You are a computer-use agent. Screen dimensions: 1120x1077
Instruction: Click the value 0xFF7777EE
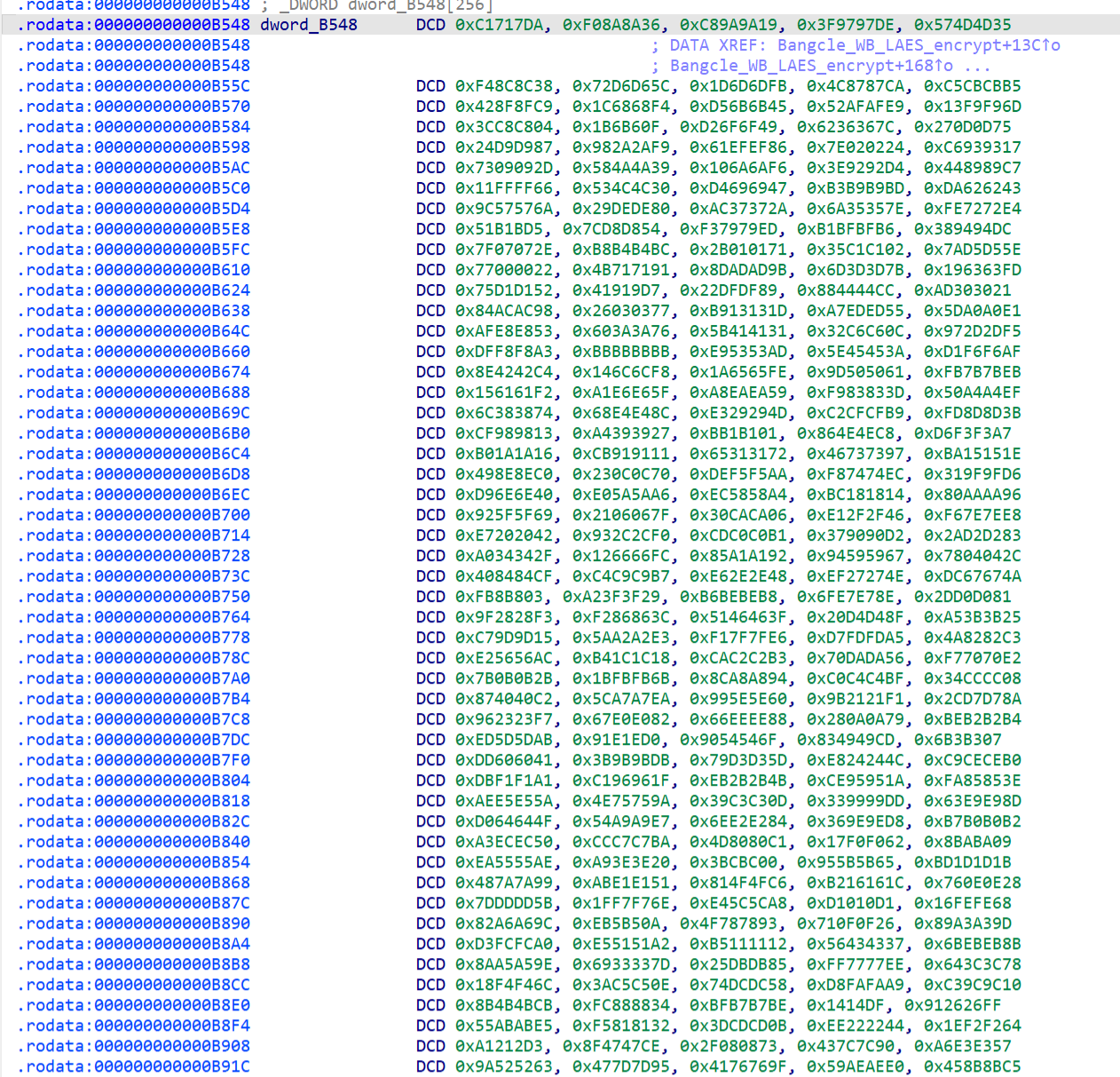(855, 964)
